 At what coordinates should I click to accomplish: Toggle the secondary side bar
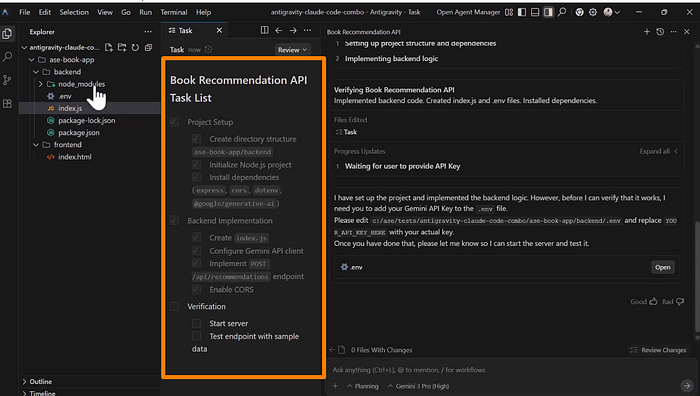coord(548,13)
